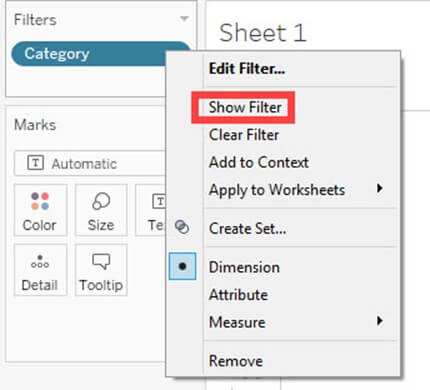The height and width of the screenshot is (390, 430).
Task: Open the Tooltip marks card
Action: [x=101, y=270]
